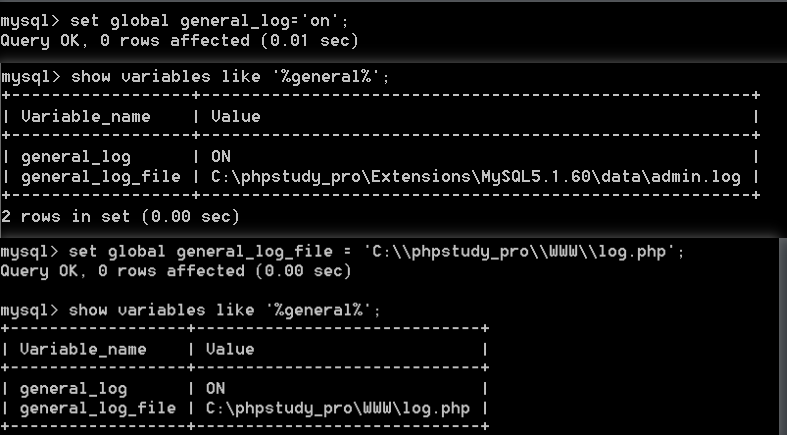The width and height of the screenshot is (787, 435).
Task: Click the 'C:\\phpstudy_pro\\WWW\\log.php' quoted string
Action: (x=518, y=251)
